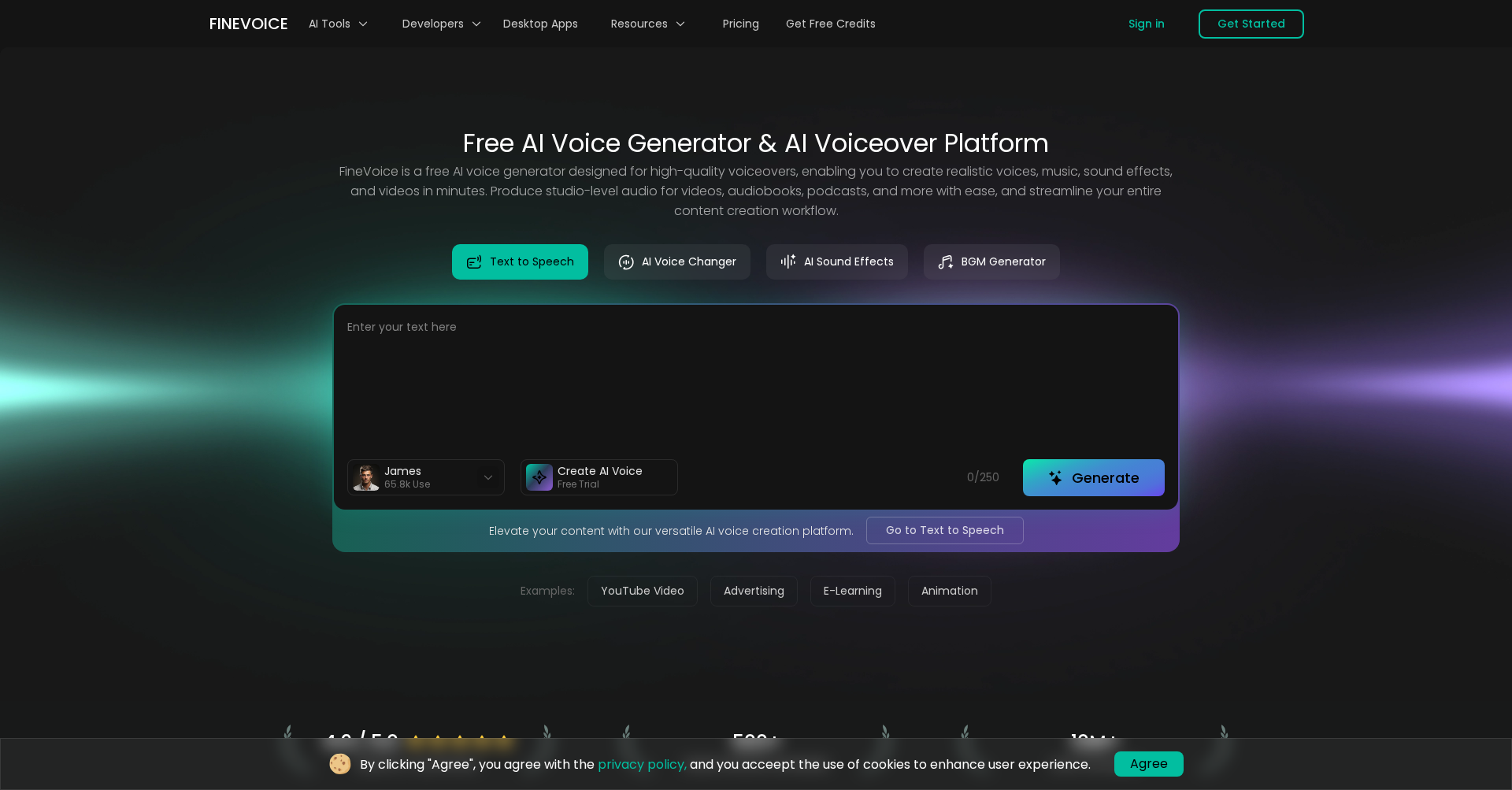
Task: Expand the AI Tools dropdown
Action: click(x=337, y=24)
